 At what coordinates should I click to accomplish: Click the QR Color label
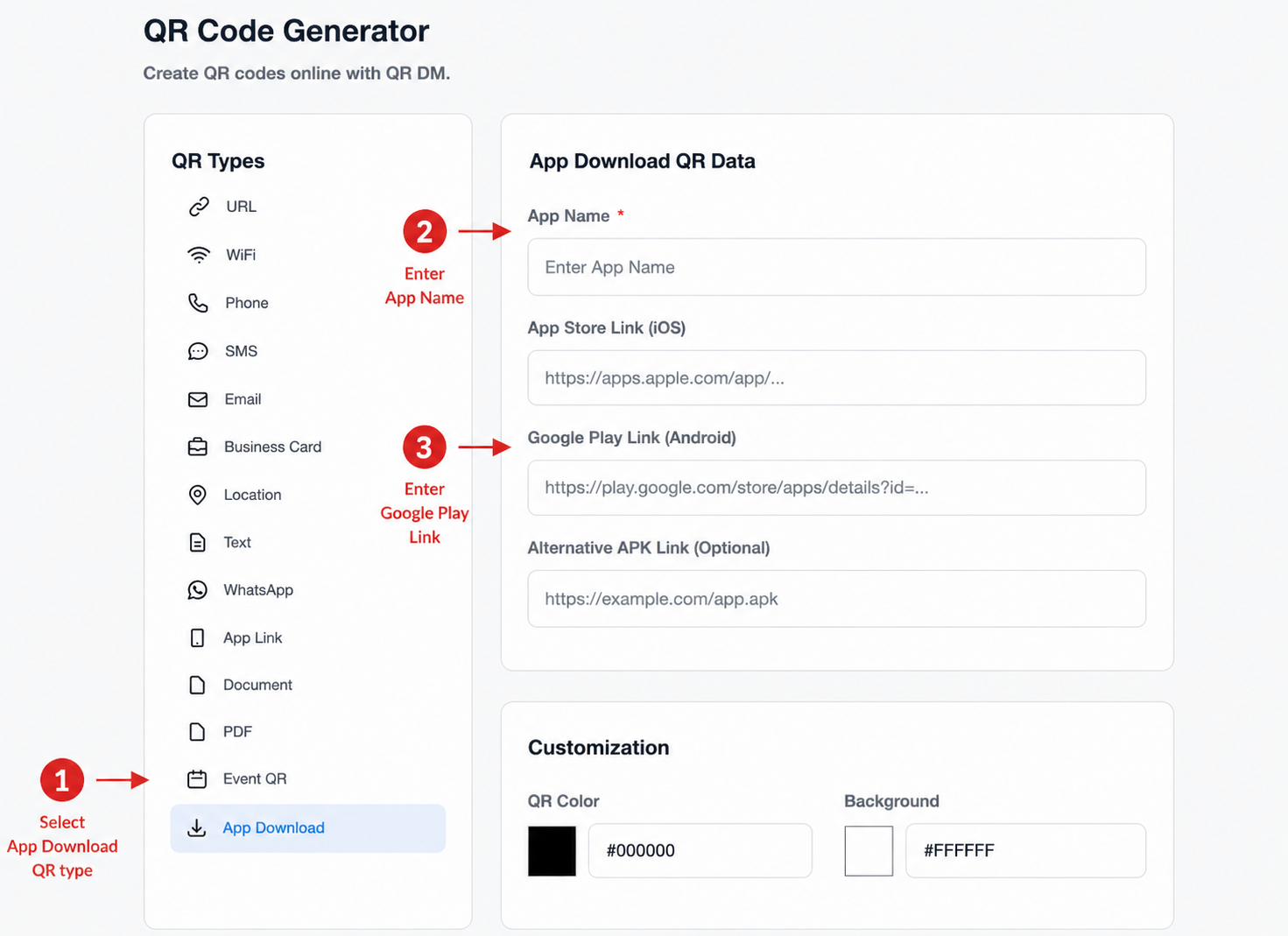563,801
